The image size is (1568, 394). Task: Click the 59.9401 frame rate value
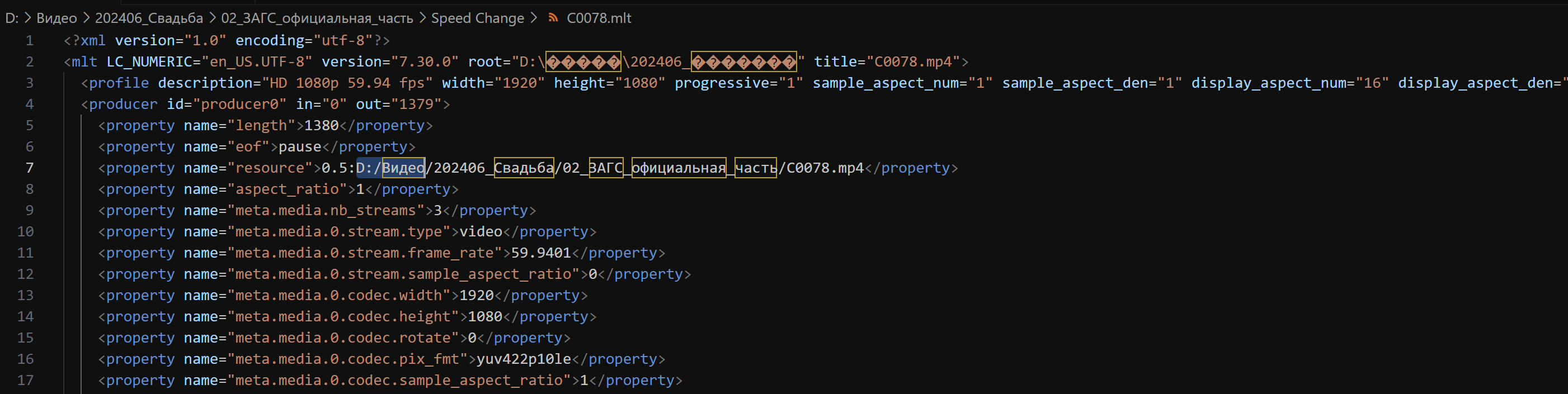pyautogui.click(x=540, y=253)
